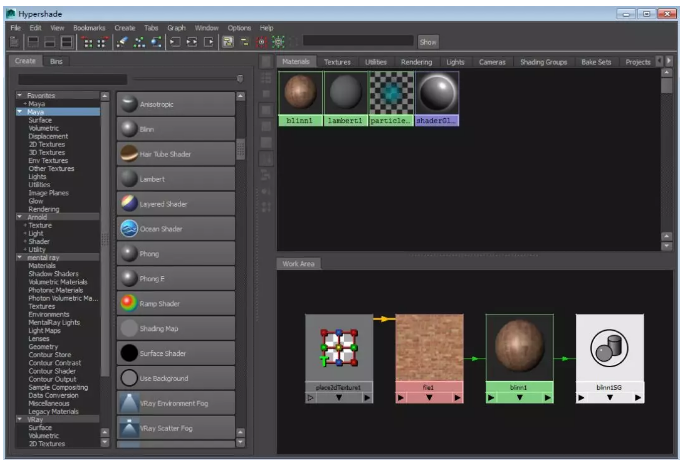The height and width of the screenshot is (466, 683).
Task: Select the blinn1 material swatch
Action: [300, 98]
